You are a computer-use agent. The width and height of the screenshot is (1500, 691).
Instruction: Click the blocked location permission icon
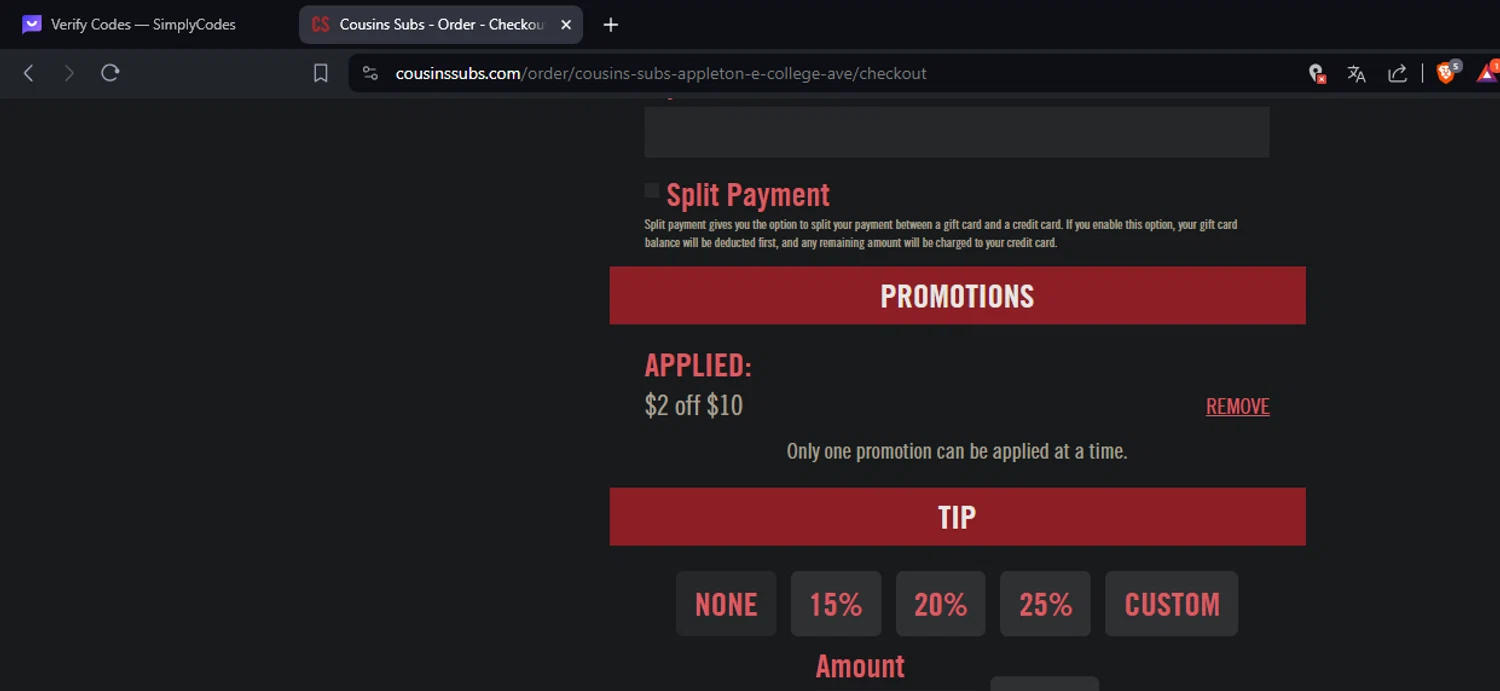click(x=1317, y=73)
